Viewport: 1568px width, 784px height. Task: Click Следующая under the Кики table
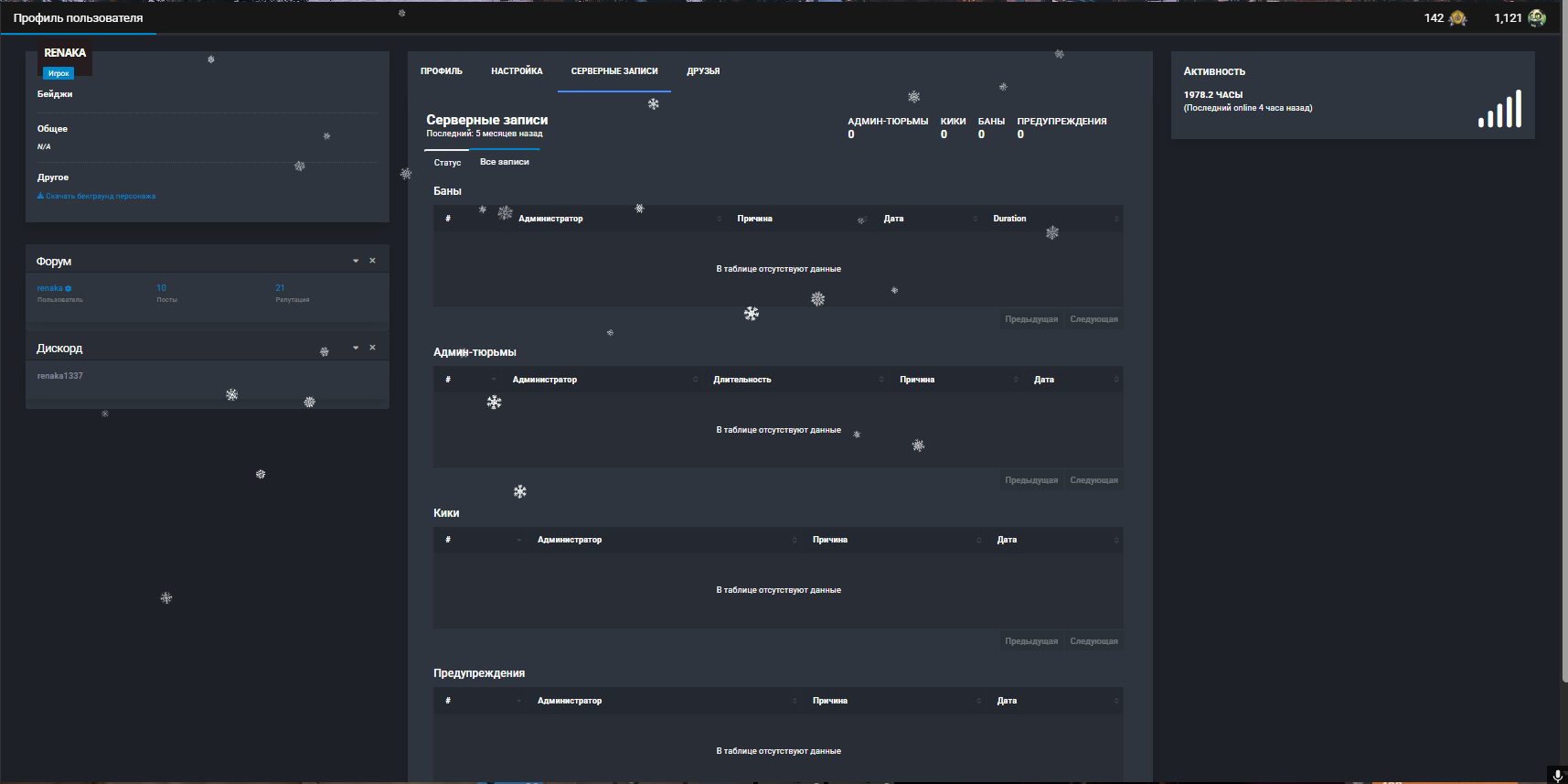(1093, 641)
